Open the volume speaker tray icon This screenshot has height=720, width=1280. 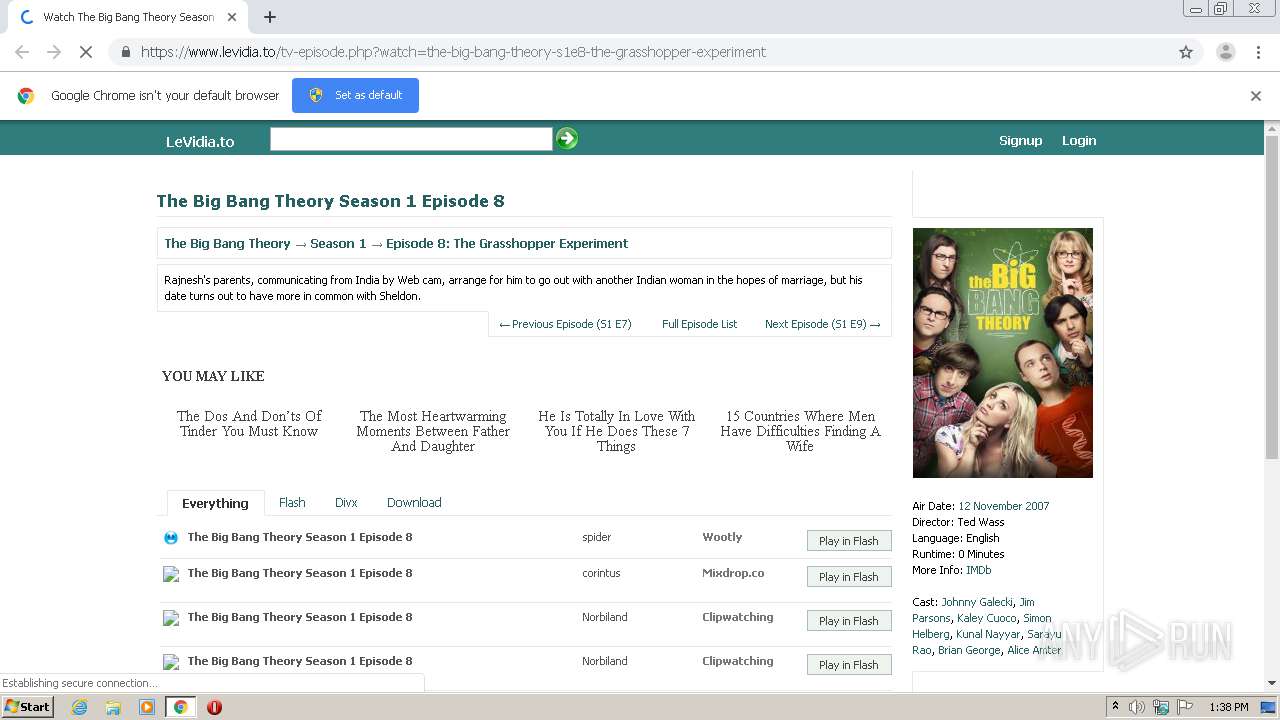1137,707
